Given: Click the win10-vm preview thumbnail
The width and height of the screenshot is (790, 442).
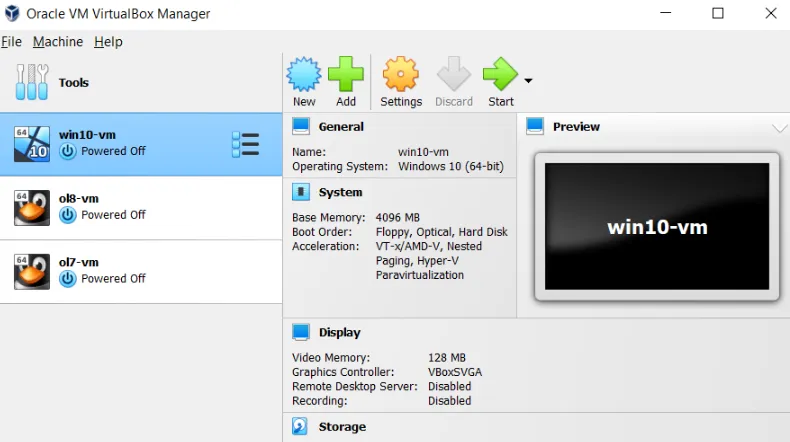Looking at the screenshot, I should [657, 226].
